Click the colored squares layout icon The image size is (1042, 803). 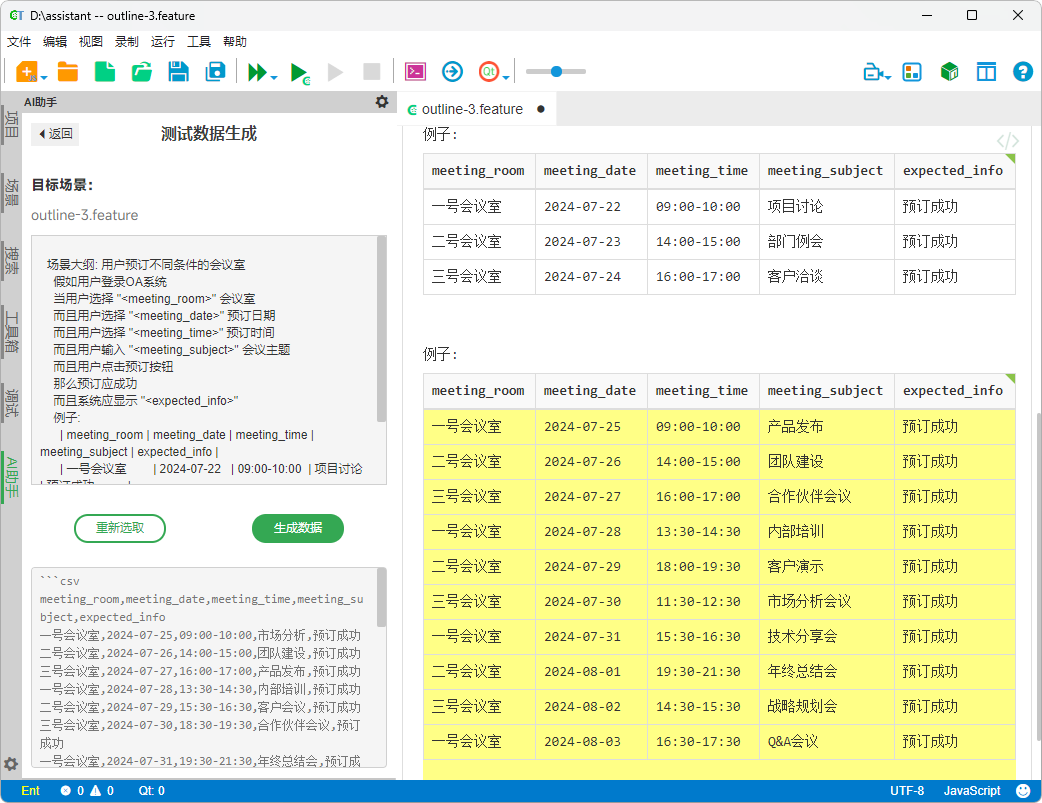(x=912, y=72)
